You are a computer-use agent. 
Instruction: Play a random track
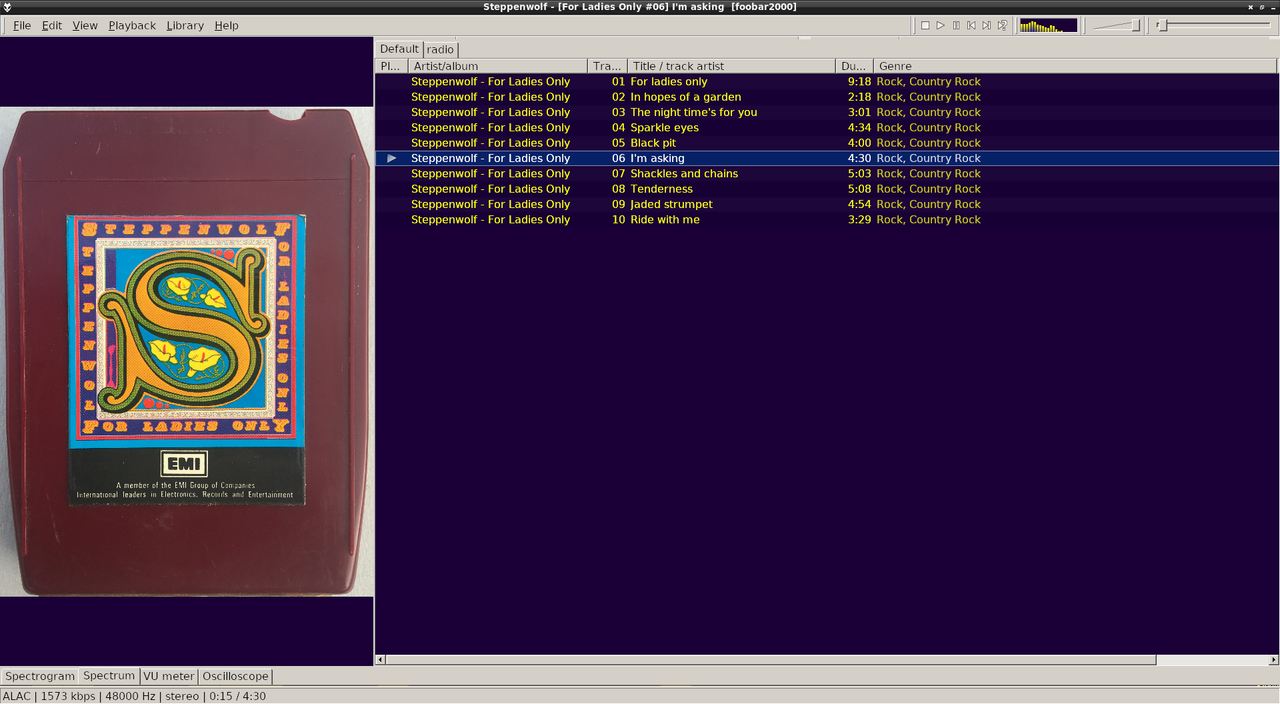coord(1002,25)
